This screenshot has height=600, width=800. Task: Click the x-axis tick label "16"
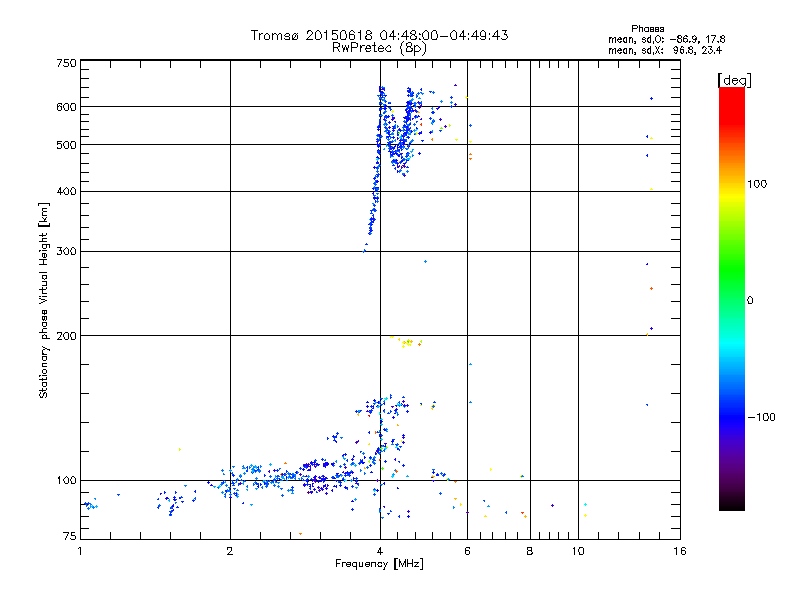680,551
